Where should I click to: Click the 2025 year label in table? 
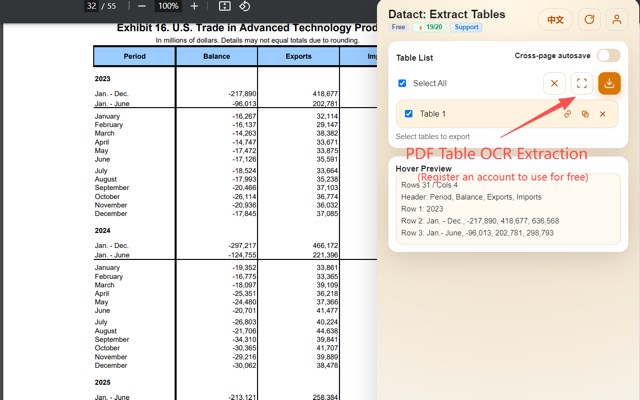tap(102, 382)
